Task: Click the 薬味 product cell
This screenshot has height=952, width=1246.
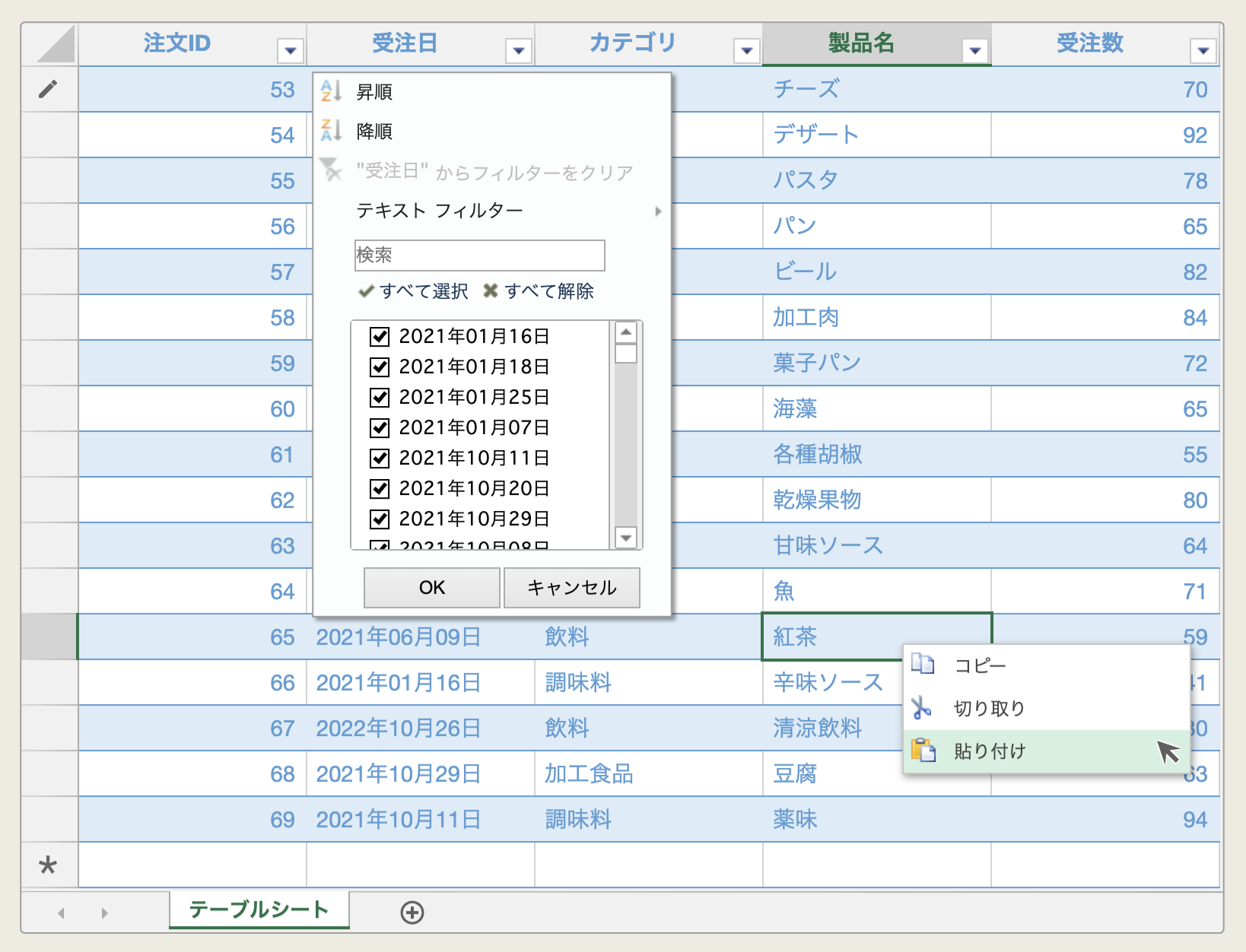Action: click(x=876, y=819)
